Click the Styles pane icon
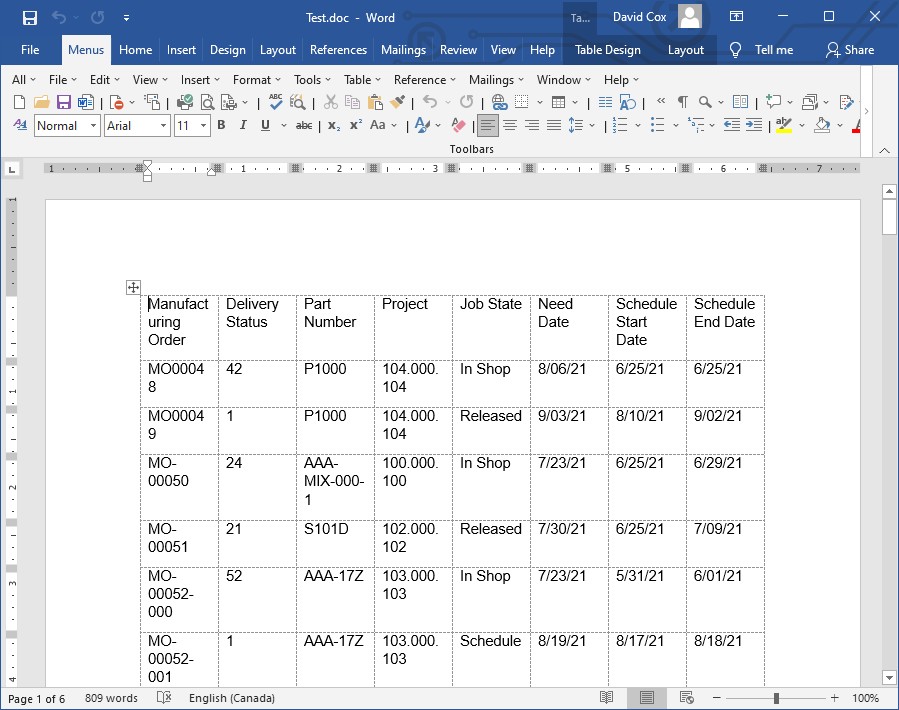This screenshot has height=710, width=899. point(19,125)
